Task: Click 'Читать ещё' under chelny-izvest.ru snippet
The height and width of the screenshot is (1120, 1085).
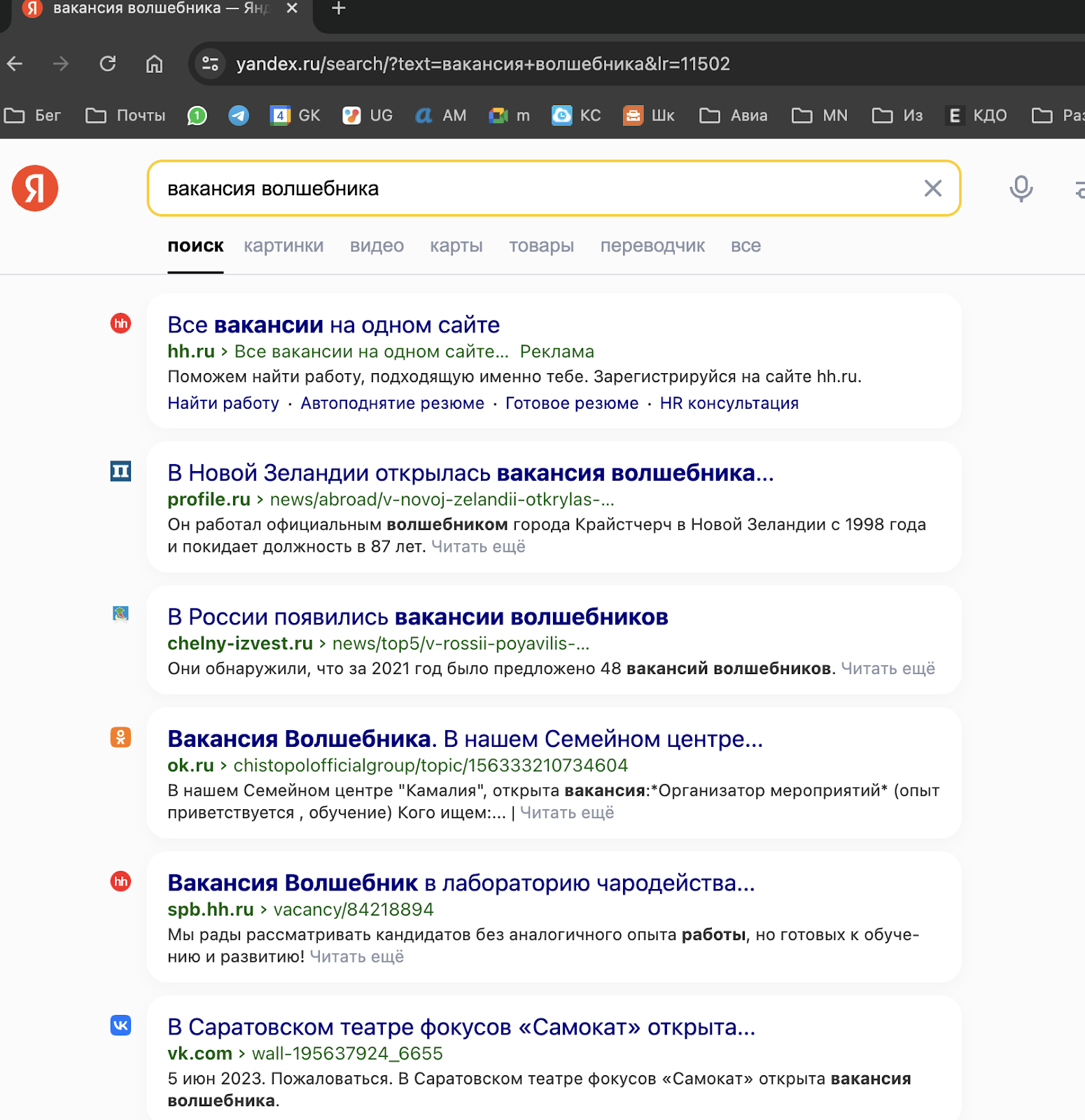Action: (888, 668)
